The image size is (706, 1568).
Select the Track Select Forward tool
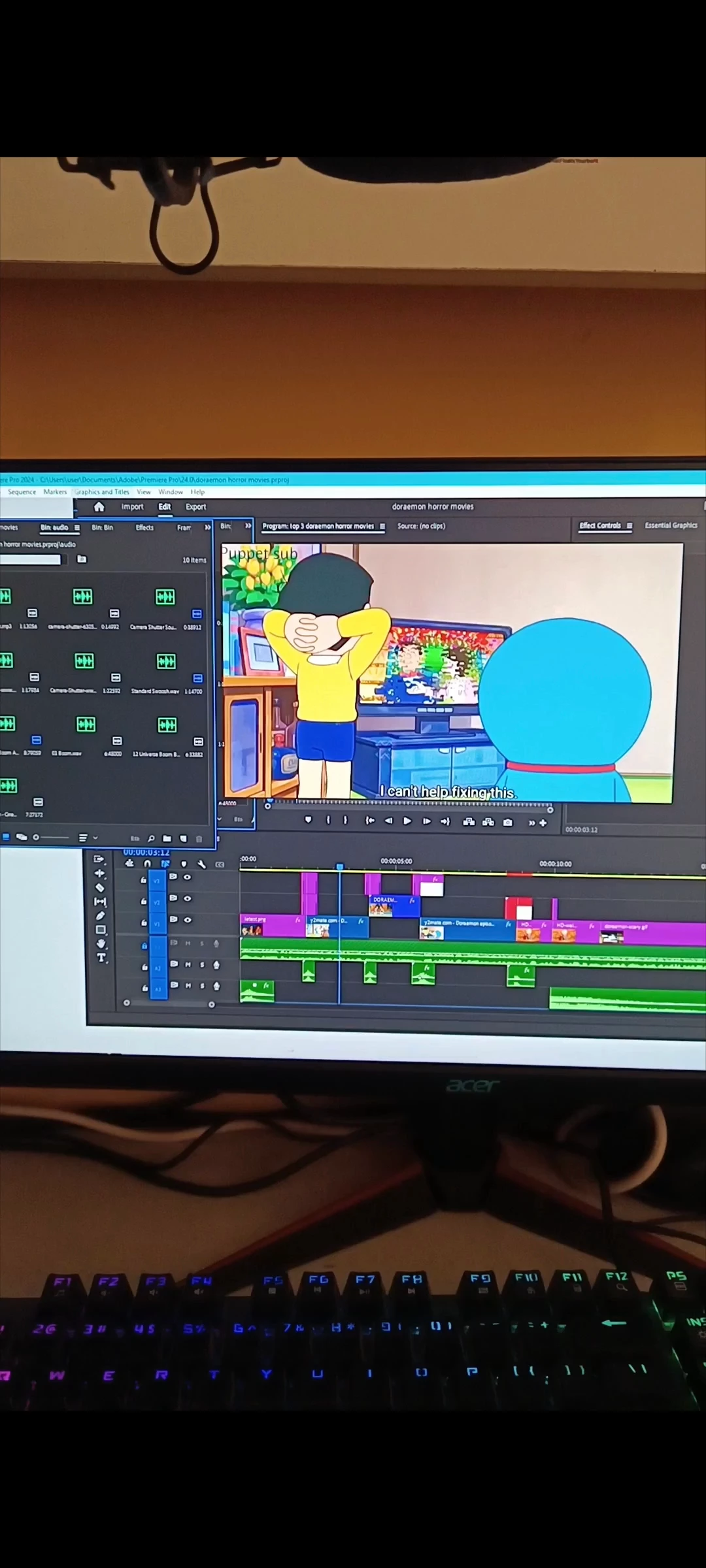pos(99,859)
